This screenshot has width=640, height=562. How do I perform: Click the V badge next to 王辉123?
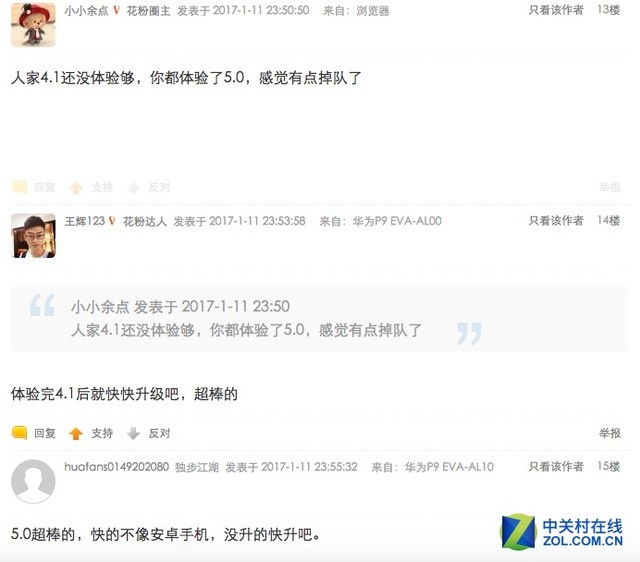pyautogui.click(x=112, y=221)
